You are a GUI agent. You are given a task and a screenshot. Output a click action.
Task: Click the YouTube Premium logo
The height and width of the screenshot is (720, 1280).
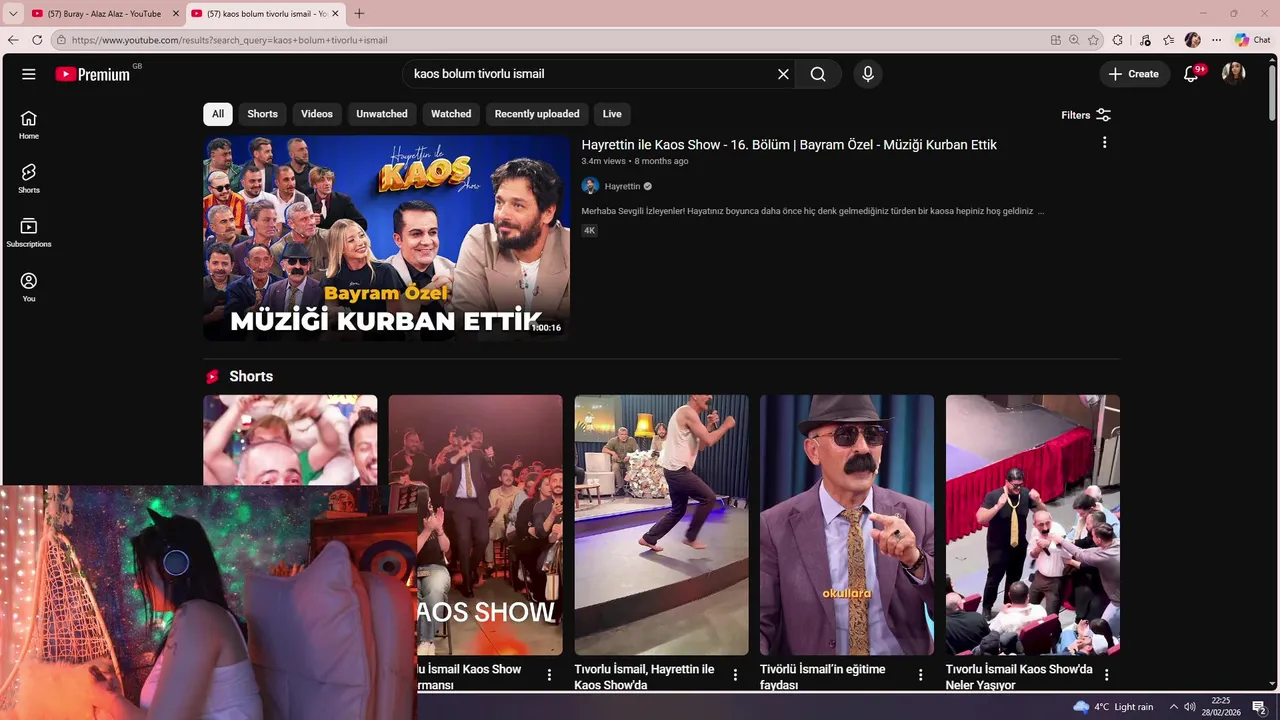click(93, 74)
